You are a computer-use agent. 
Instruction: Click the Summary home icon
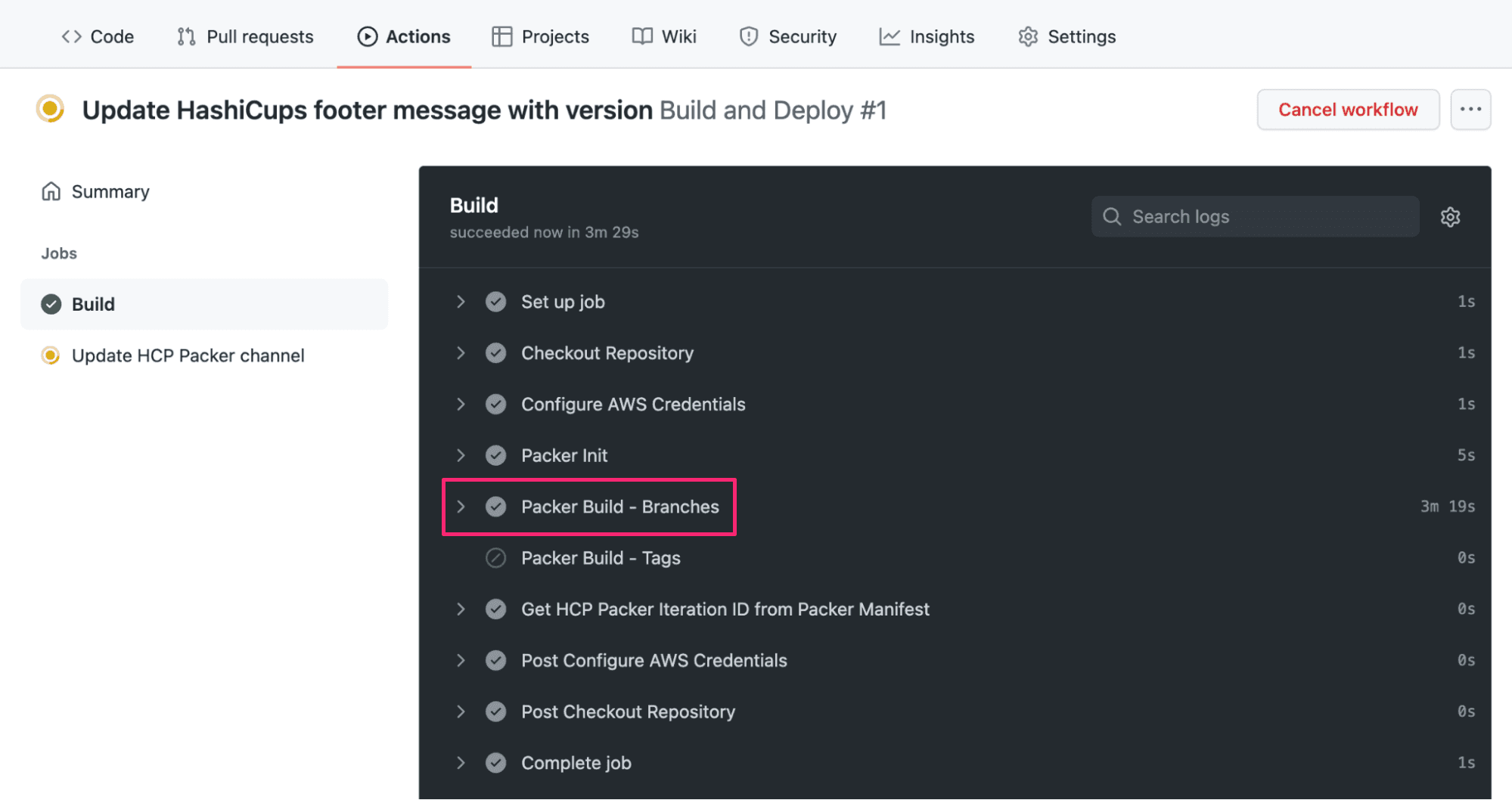(51, 191)
